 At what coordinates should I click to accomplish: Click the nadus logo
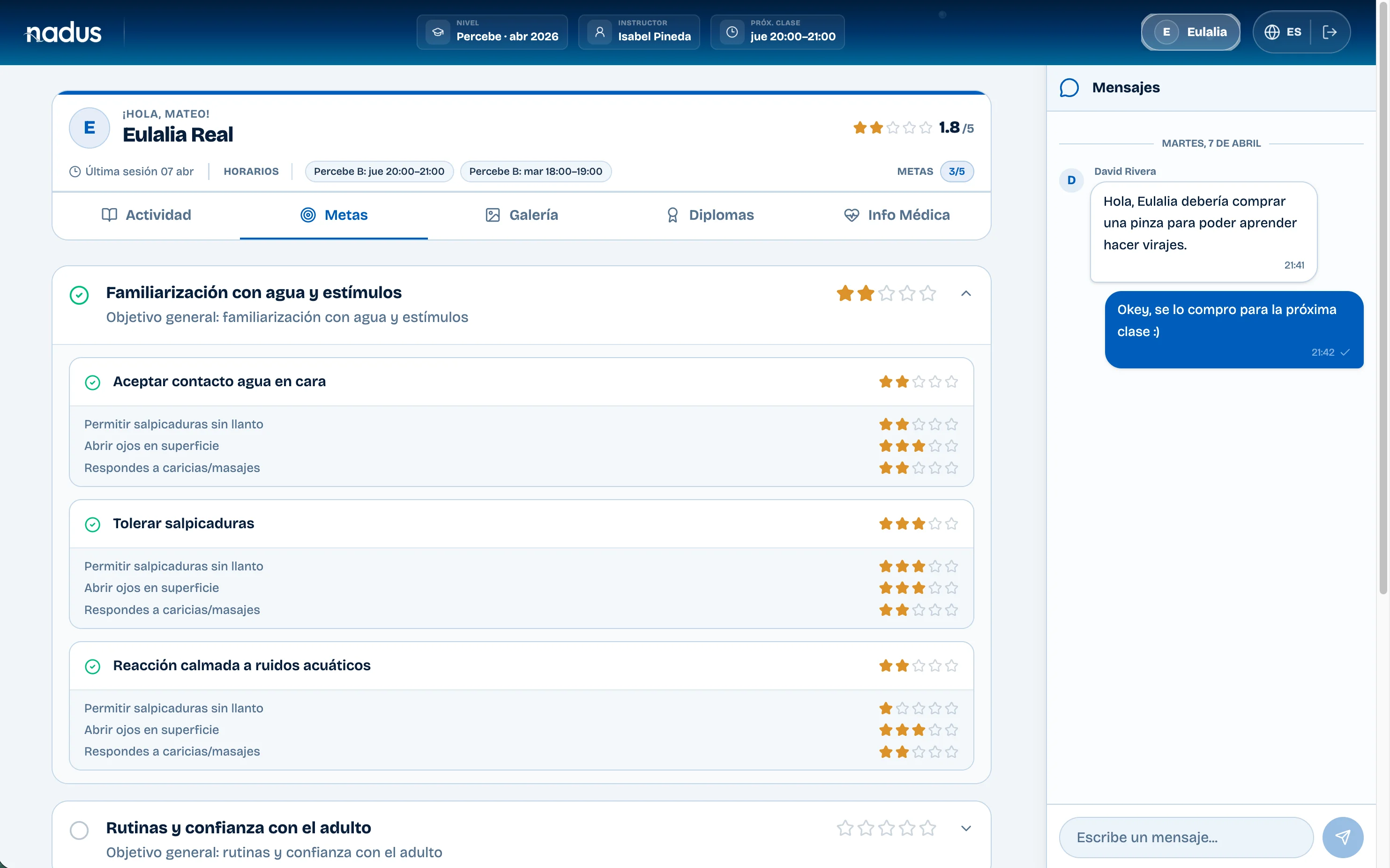point(63,33)
